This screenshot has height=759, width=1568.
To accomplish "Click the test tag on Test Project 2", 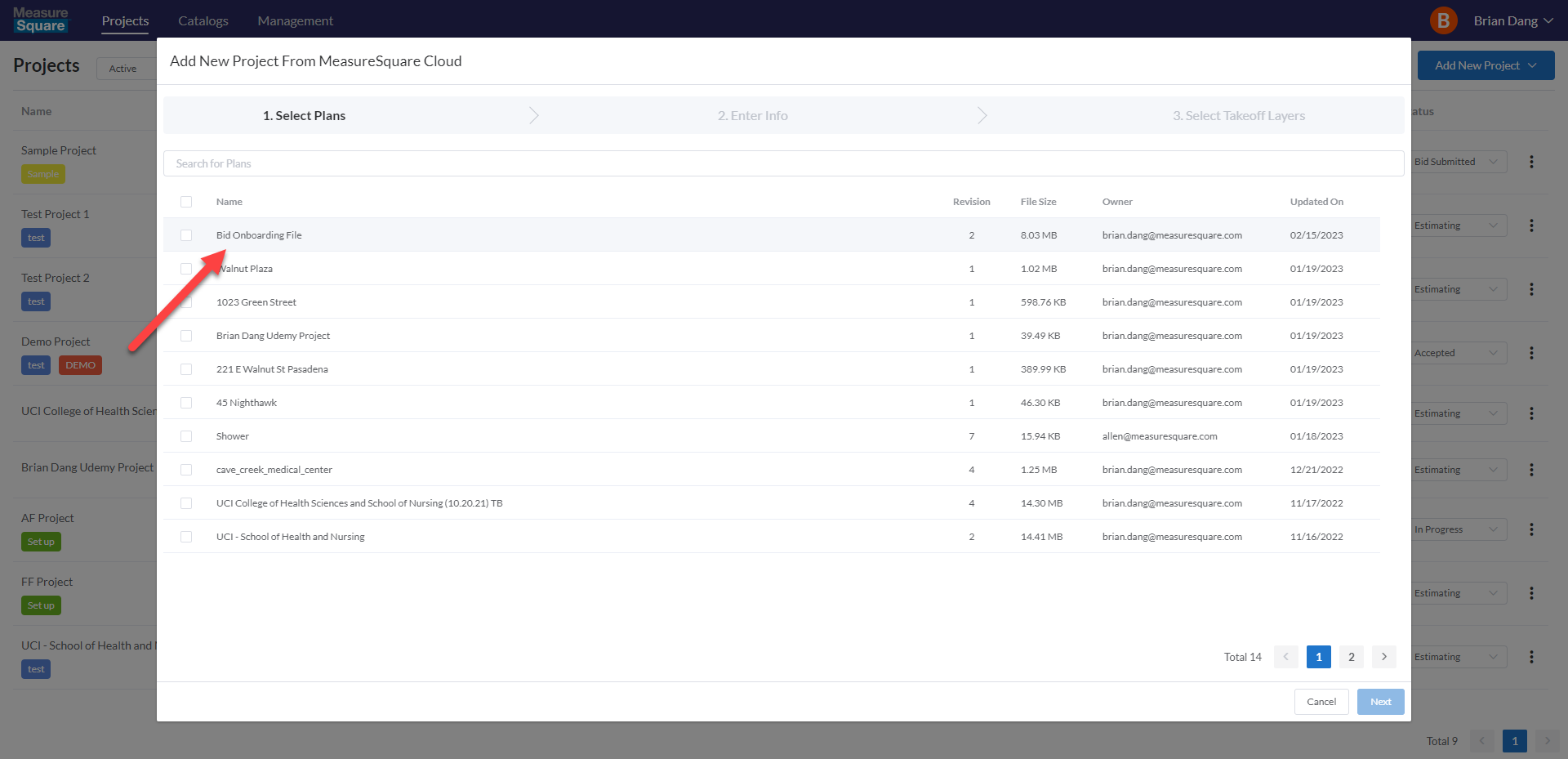I will pos(36,301).
